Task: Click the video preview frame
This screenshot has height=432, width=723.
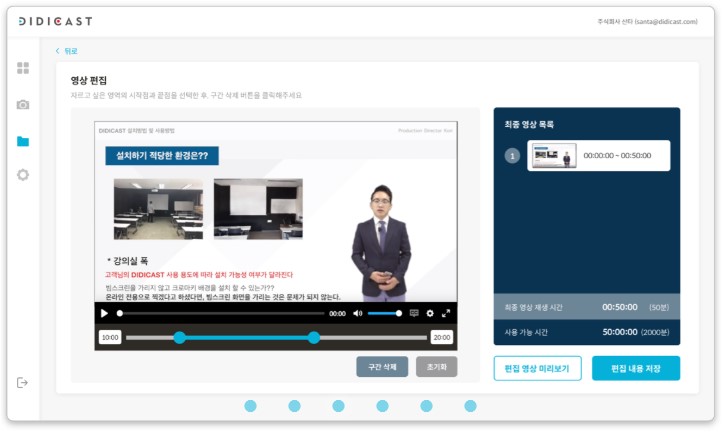Action: [276, 212]
